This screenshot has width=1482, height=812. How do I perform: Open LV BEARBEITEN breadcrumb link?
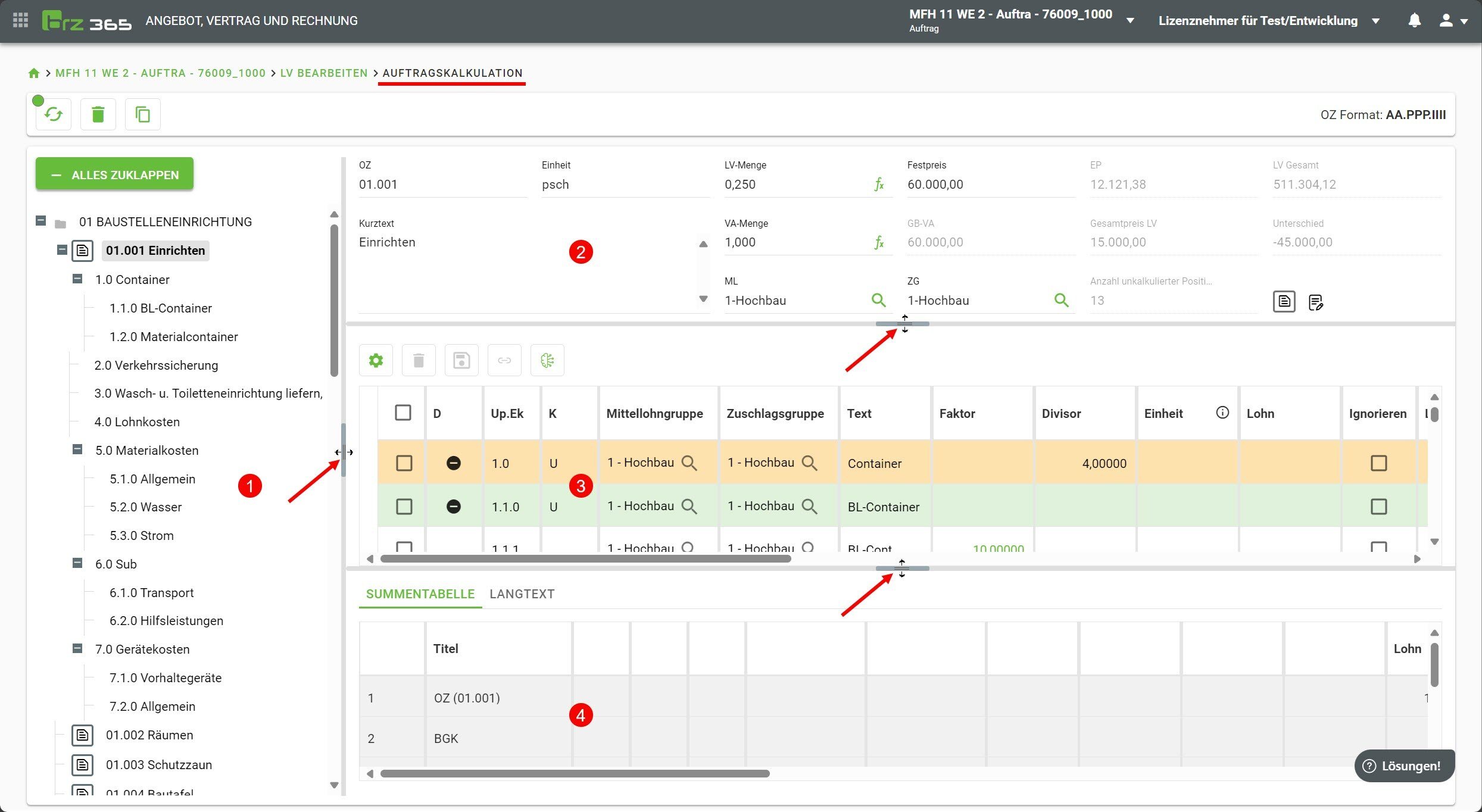[x=324, y=73]
